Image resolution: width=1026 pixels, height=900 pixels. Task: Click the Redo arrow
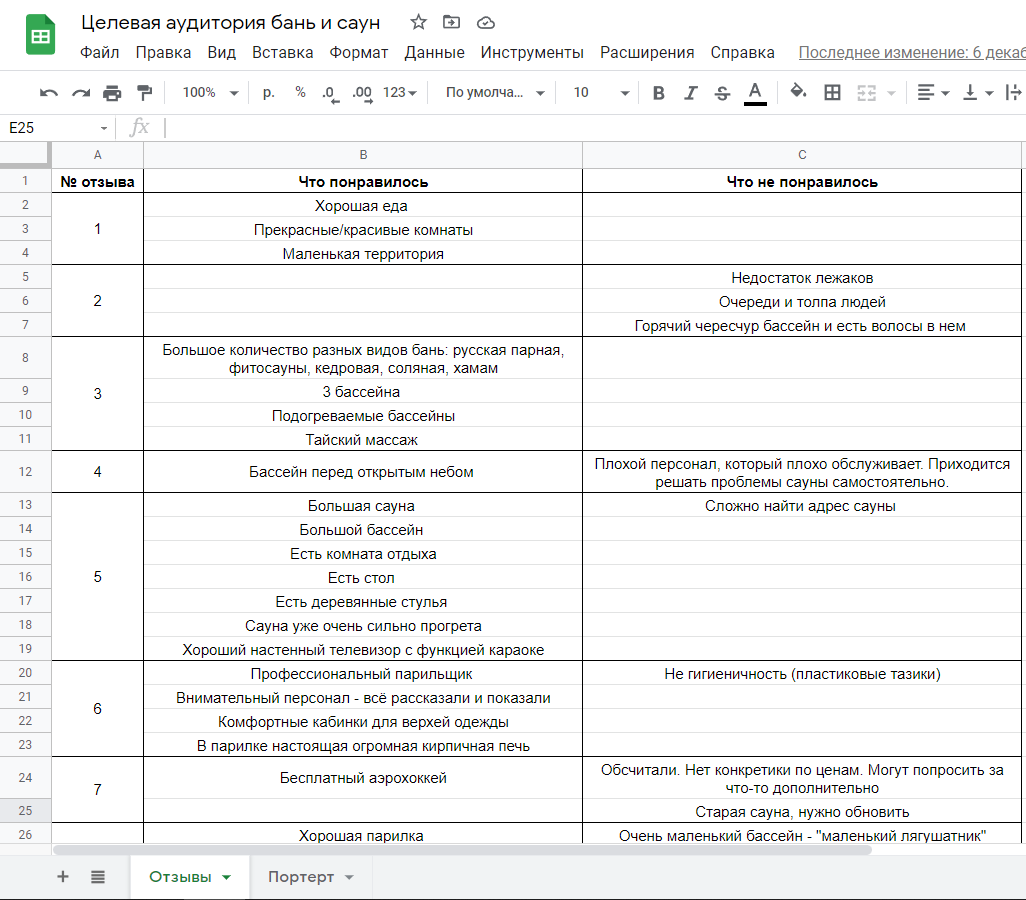(x=80, y=93)
